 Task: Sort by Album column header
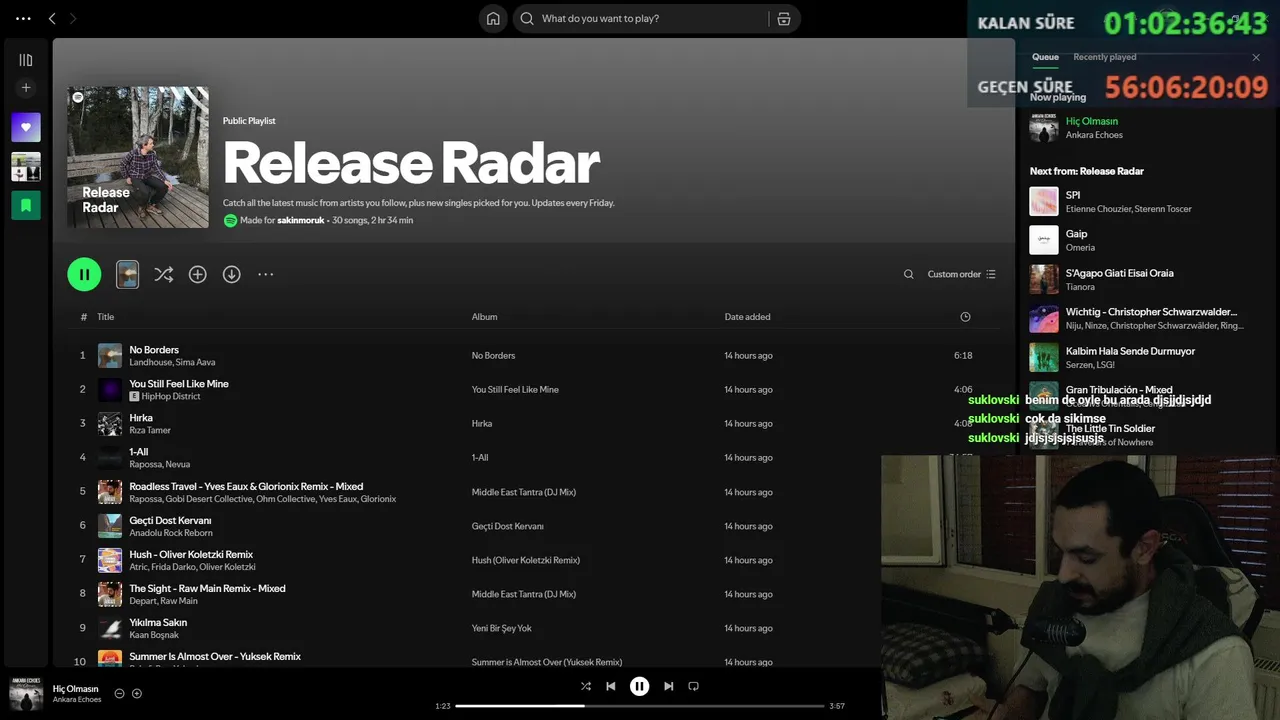(x=484, y=317)
